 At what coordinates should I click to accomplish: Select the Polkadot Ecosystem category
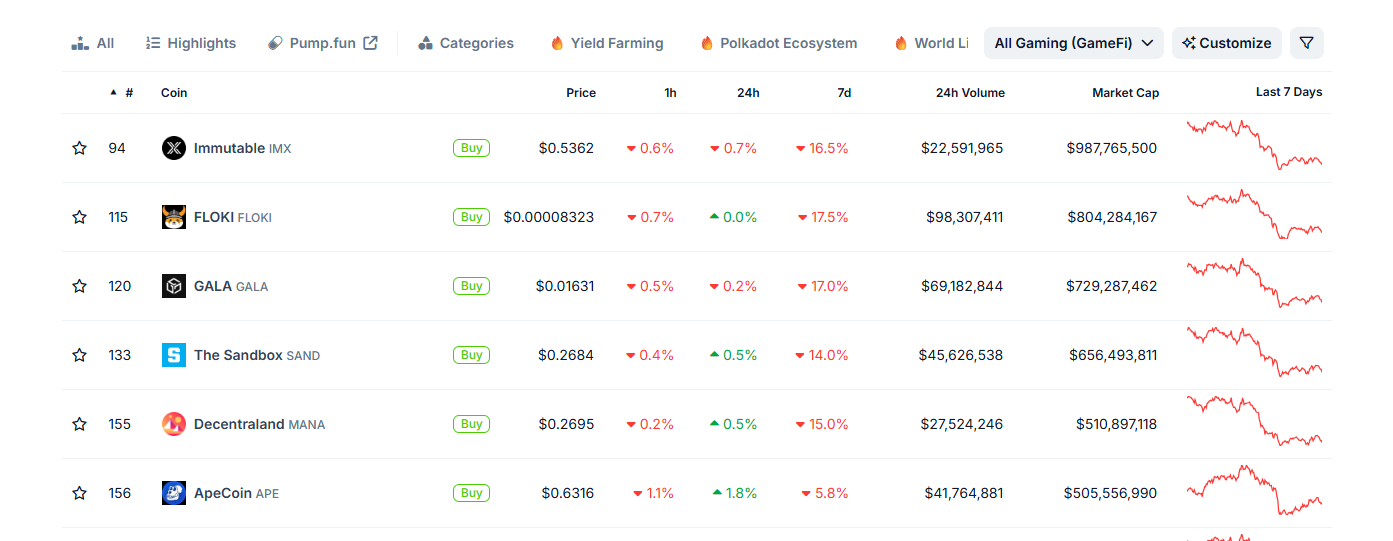[x=779, y=43]
